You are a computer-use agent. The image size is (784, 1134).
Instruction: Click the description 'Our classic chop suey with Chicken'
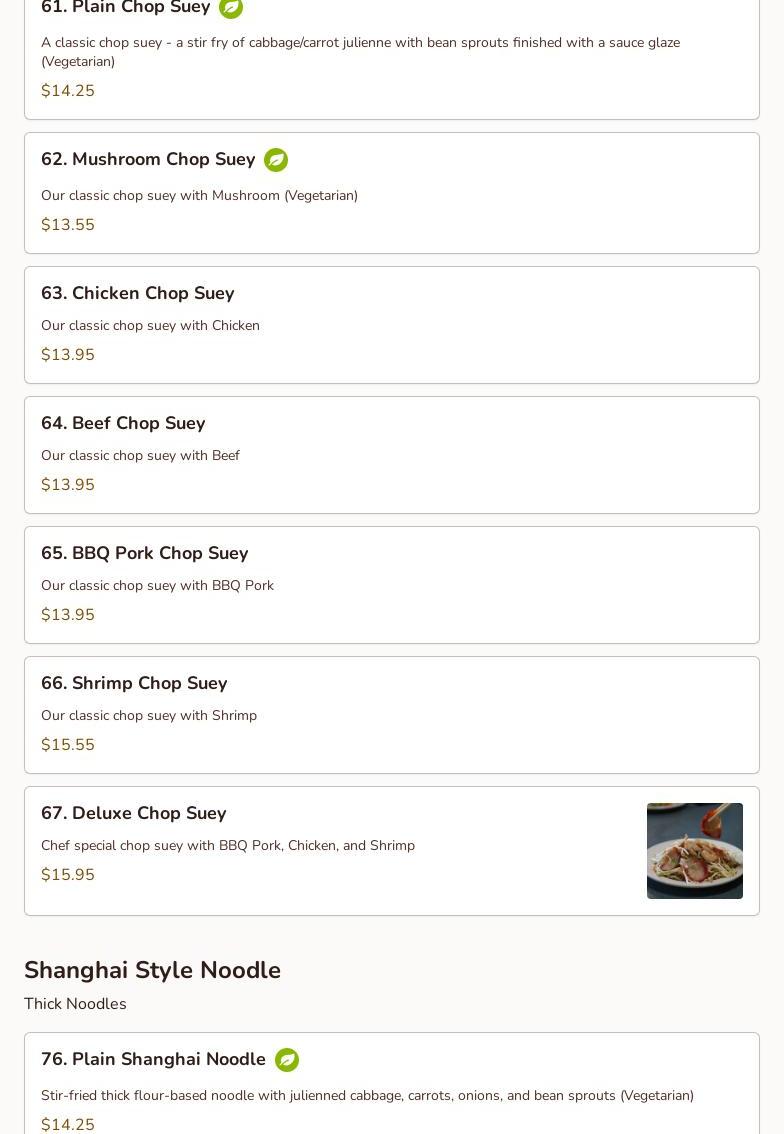[x=150, y=325]
